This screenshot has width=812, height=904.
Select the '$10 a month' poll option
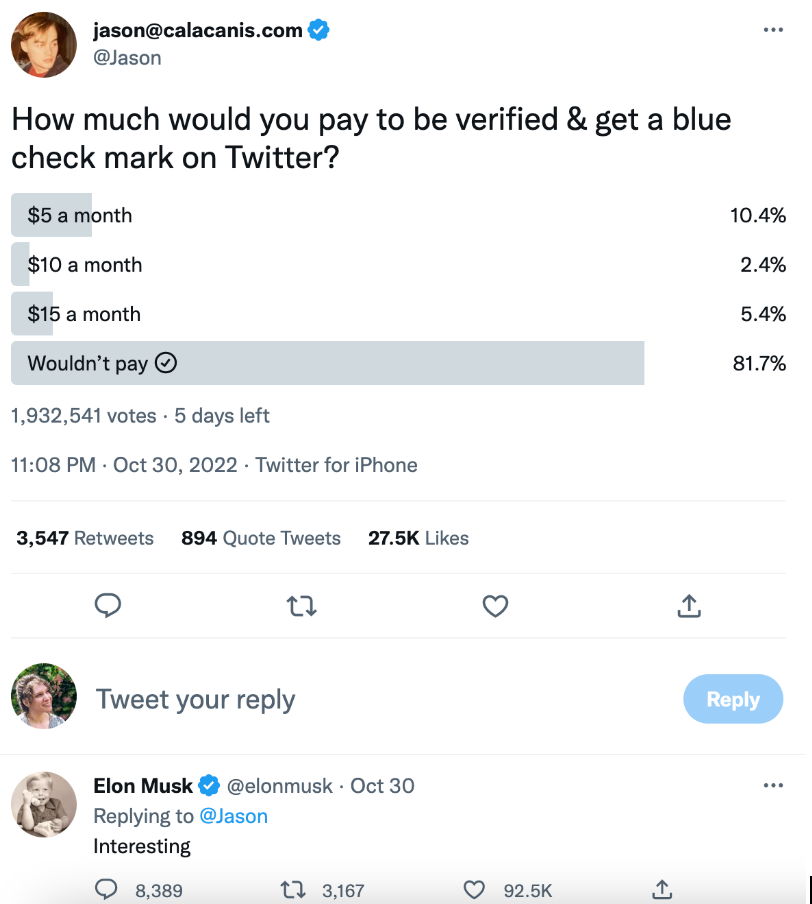pos(85,265)
